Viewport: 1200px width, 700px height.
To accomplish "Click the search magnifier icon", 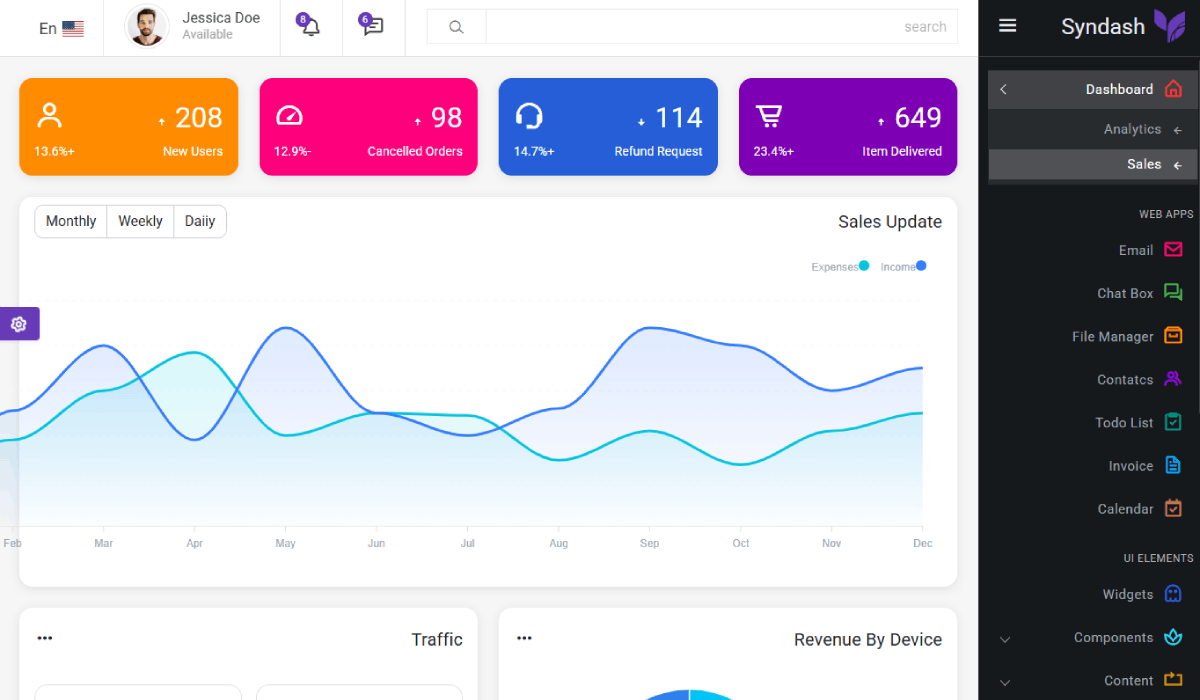I will pyautogui.click(x=456, y=27).
